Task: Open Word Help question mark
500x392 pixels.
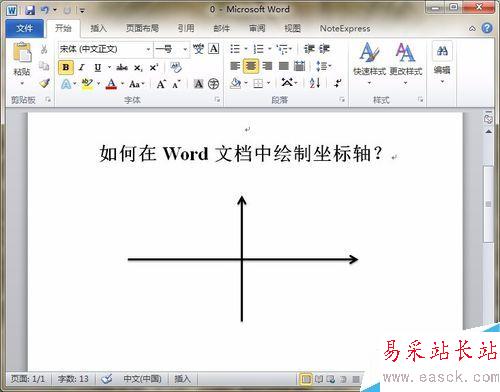Action: [487, 28]
